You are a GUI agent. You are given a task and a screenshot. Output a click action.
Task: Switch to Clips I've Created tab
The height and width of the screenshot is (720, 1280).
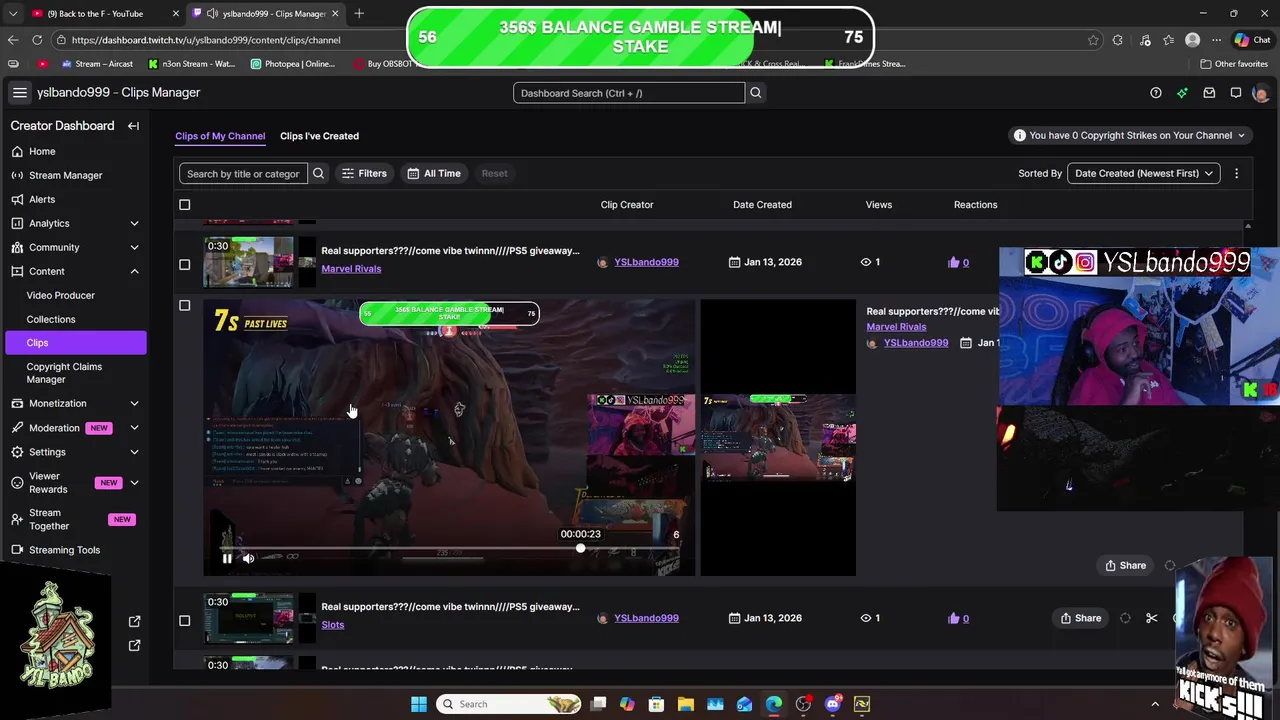coord(319,136)
